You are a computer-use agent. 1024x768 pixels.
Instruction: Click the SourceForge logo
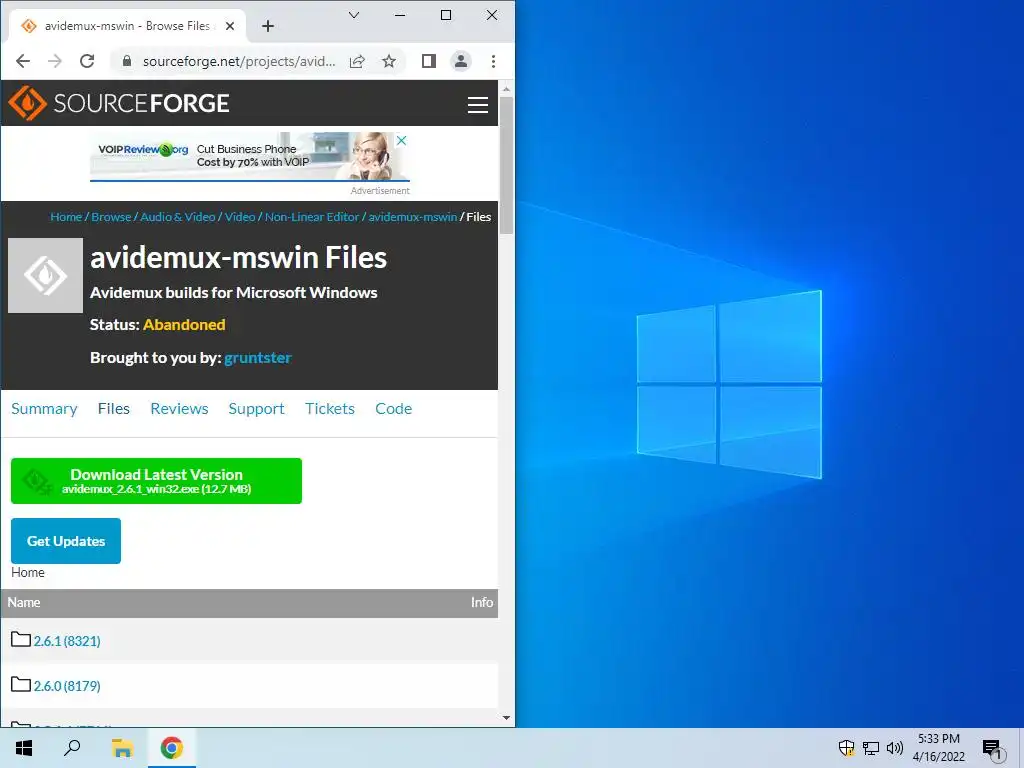119,103
